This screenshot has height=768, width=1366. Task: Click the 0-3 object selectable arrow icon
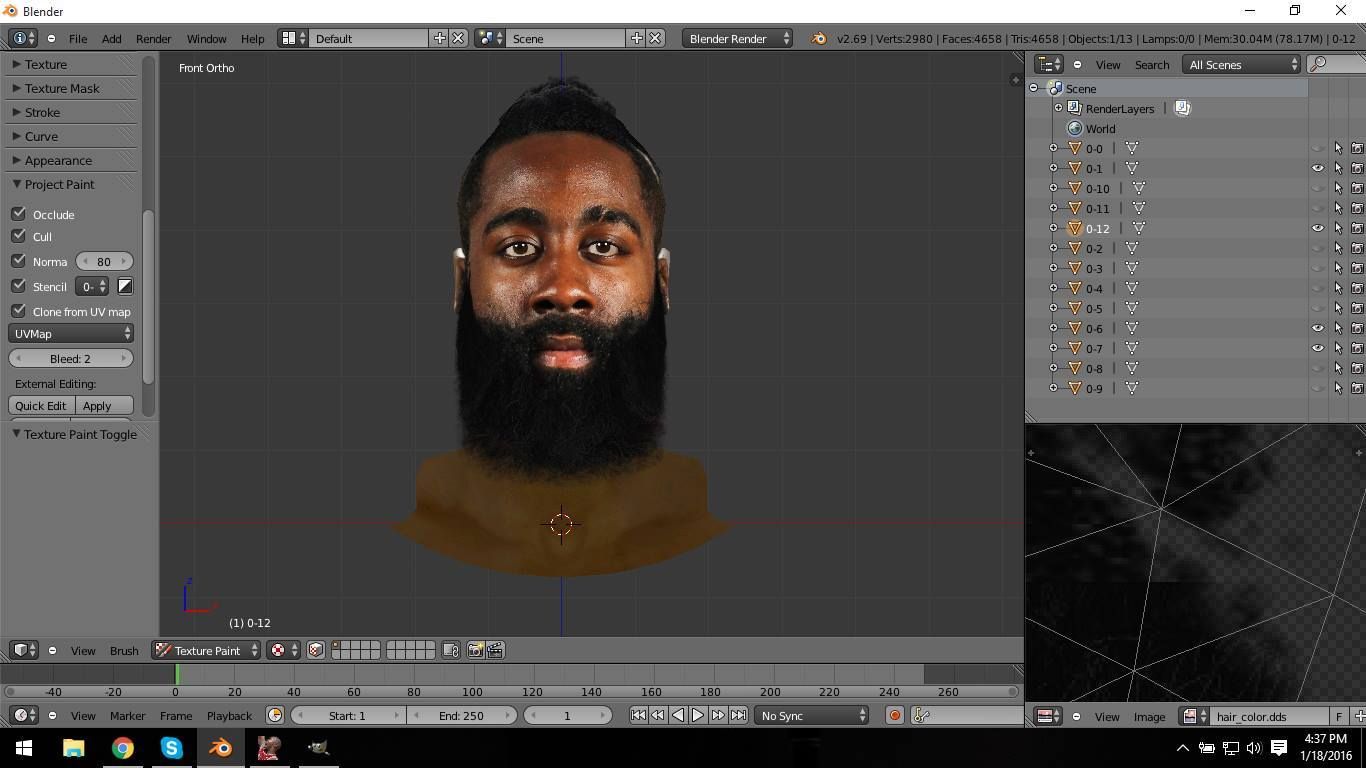[x=1338, y=268]
